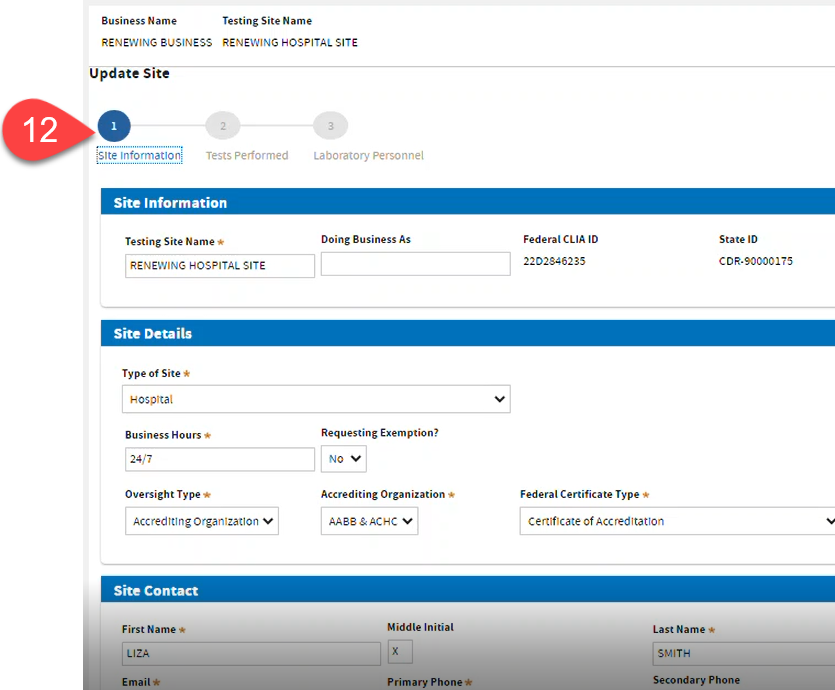Go to step 3 circle in the wizard

pyautogui.click(x=331, y=126)
